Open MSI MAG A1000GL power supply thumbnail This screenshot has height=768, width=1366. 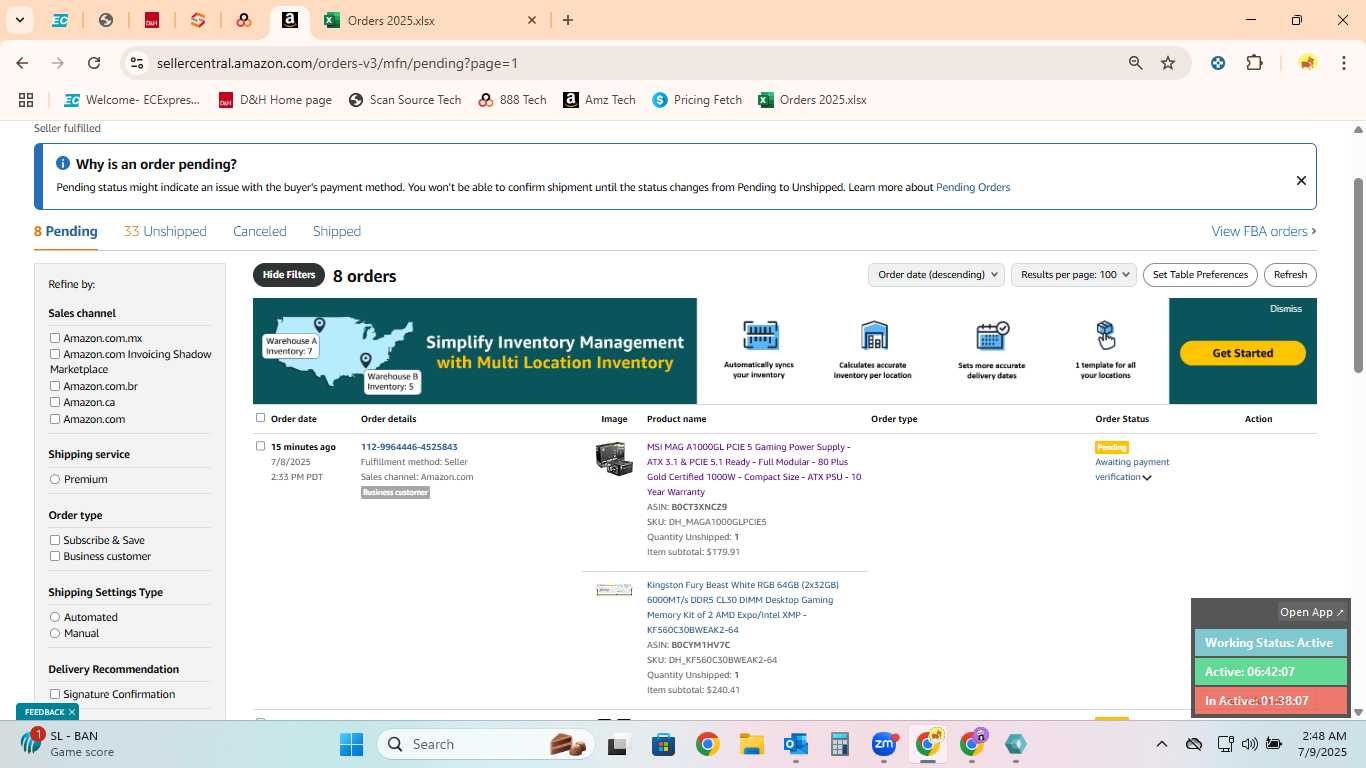click(x=614, y=459)
